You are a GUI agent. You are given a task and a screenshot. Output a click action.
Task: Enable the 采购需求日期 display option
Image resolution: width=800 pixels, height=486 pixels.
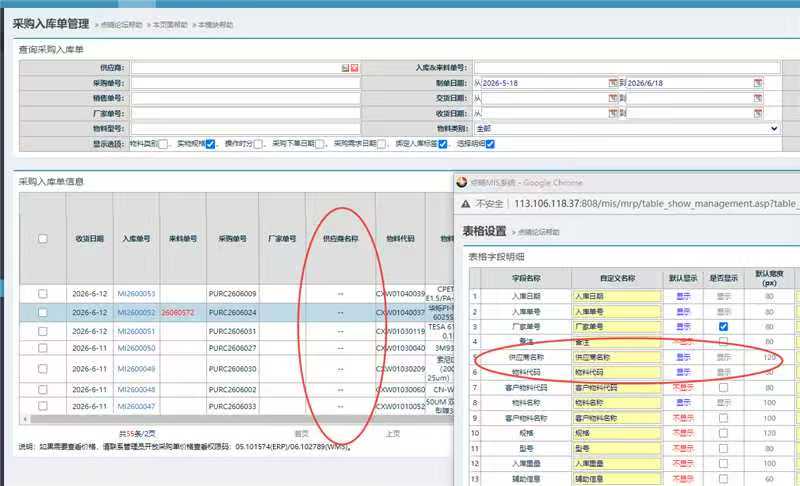pos(381,144)
